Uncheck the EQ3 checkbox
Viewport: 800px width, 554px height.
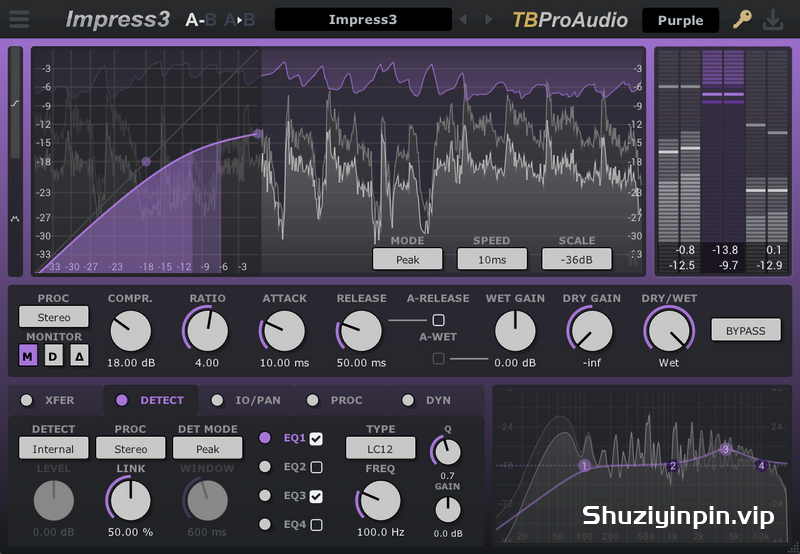click(316, 496)
